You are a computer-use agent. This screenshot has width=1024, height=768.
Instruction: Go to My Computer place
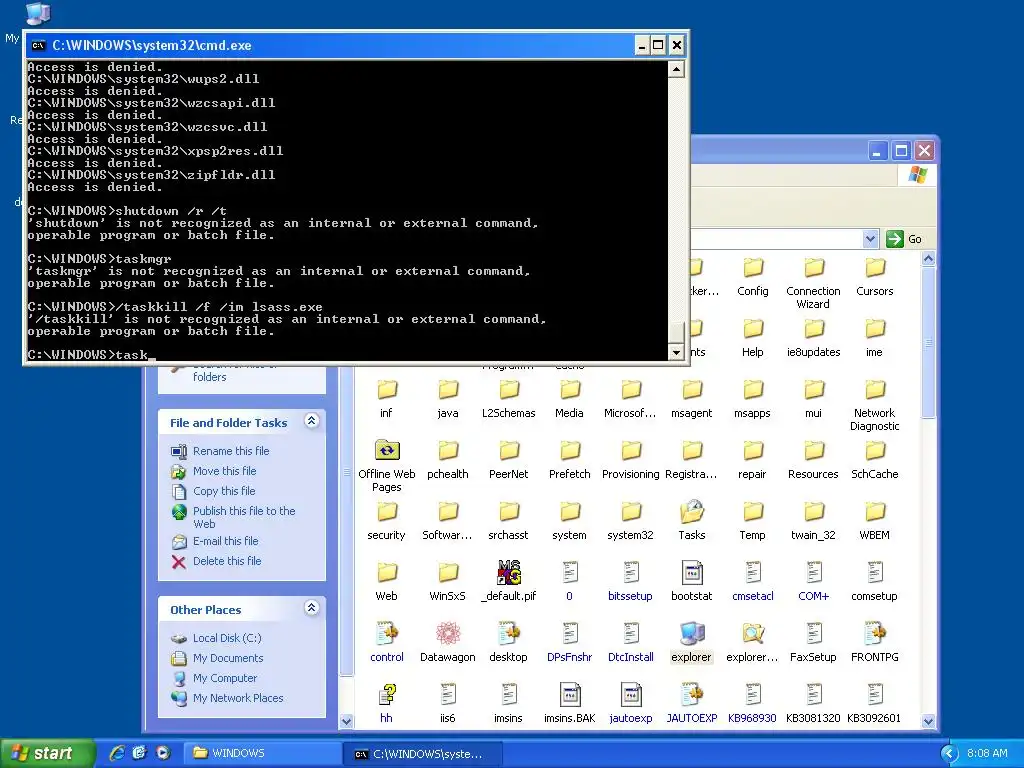225,679
